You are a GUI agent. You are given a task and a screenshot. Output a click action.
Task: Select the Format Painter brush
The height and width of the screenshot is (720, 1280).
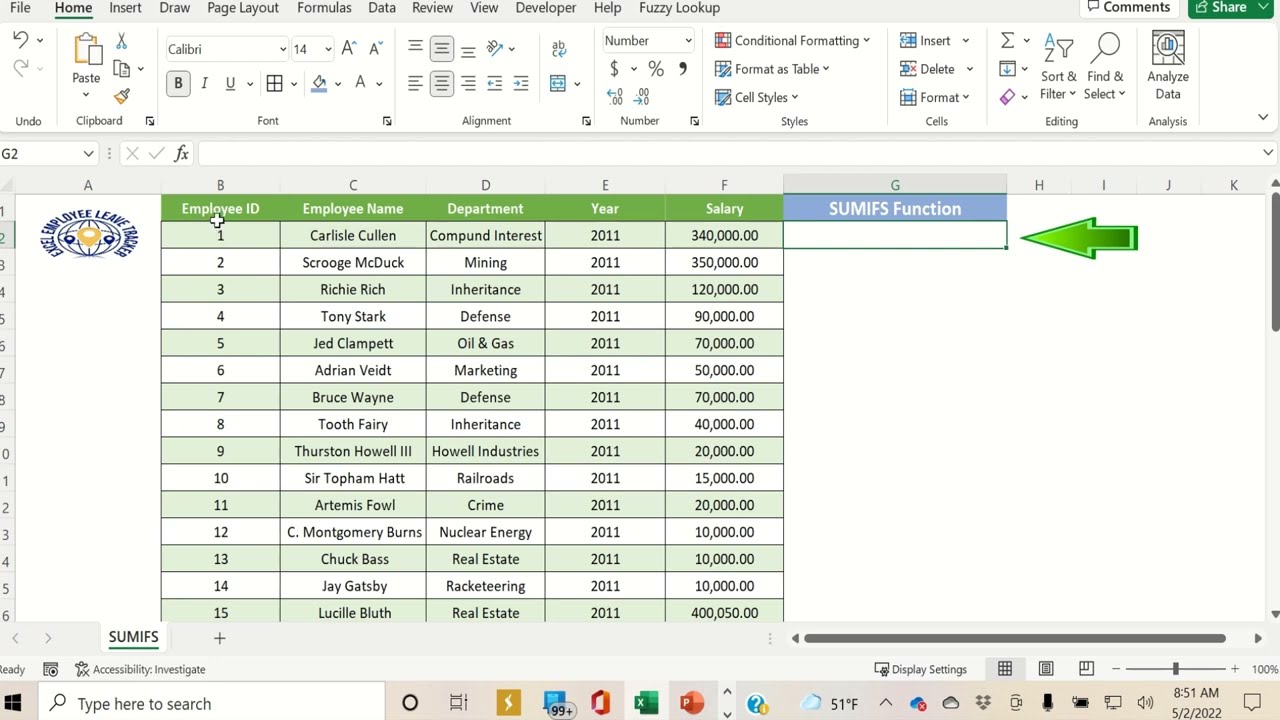(x=121, y=96)
